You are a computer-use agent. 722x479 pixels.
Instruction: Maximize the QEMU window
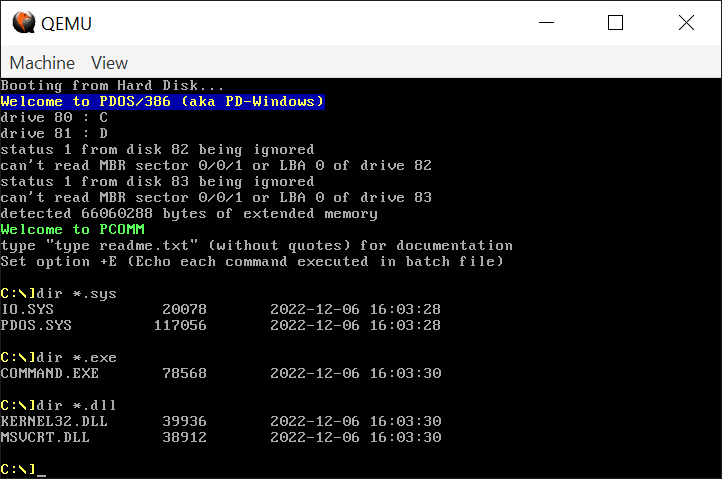[x=615, y=22]
